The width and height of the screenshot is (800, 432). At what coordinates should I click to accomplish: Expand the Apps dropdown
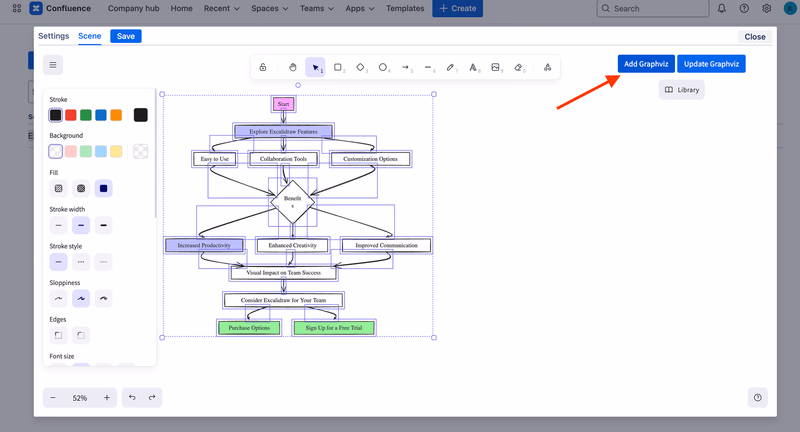360,8
